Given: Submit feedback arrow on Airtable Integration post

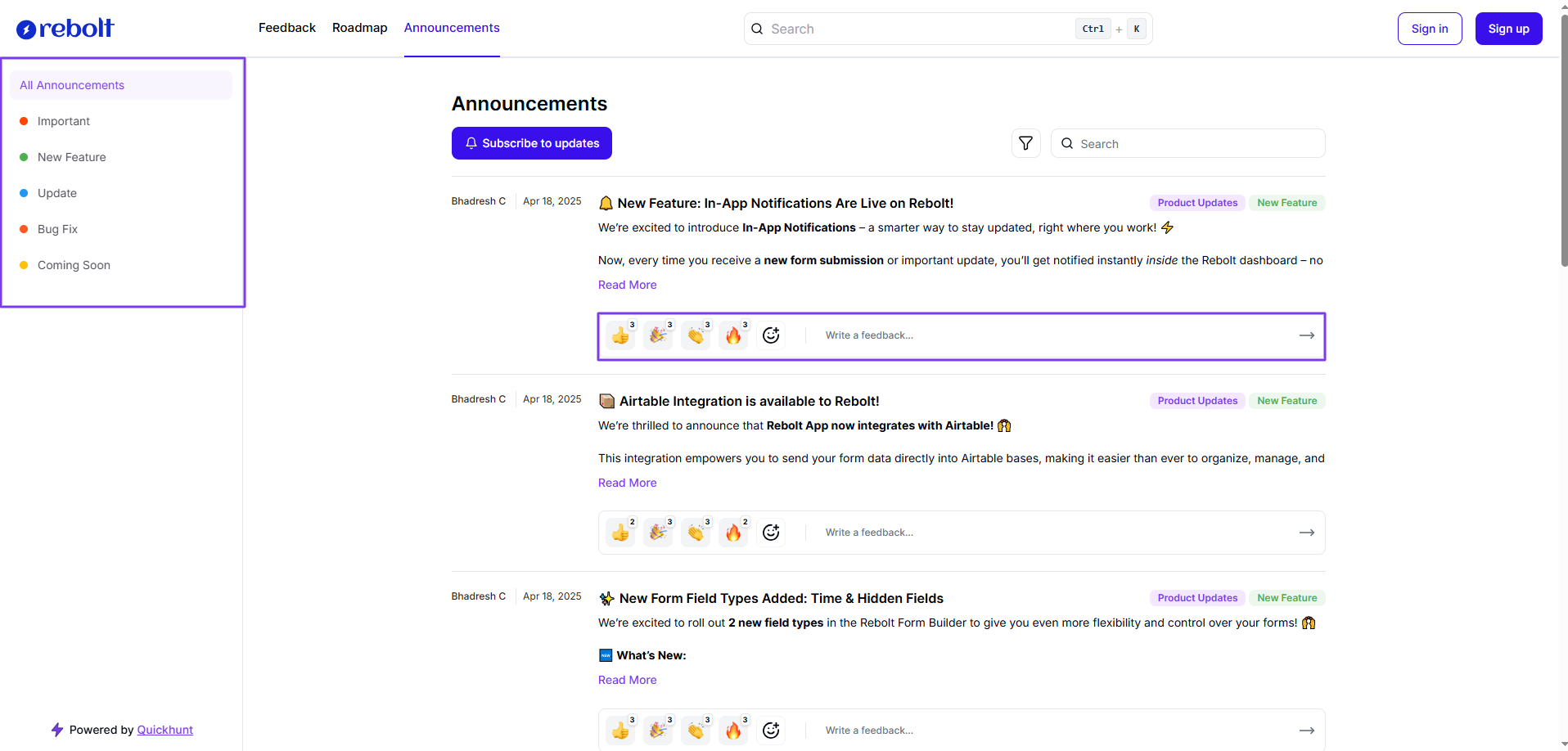Looking at the screenshot, I should [x=1307, y=533].
